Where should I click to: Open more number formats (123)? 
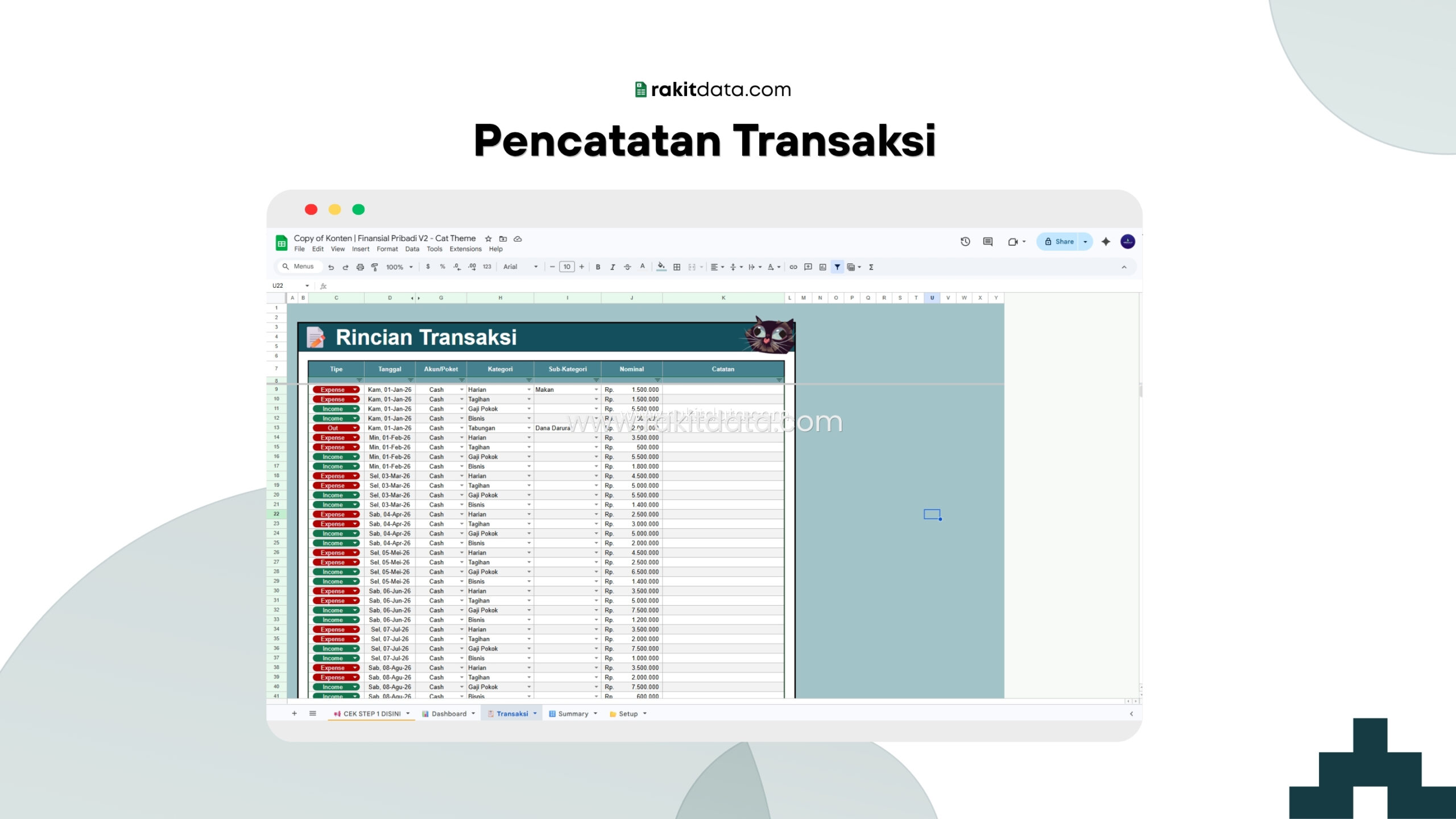click(x=487, y=267)
